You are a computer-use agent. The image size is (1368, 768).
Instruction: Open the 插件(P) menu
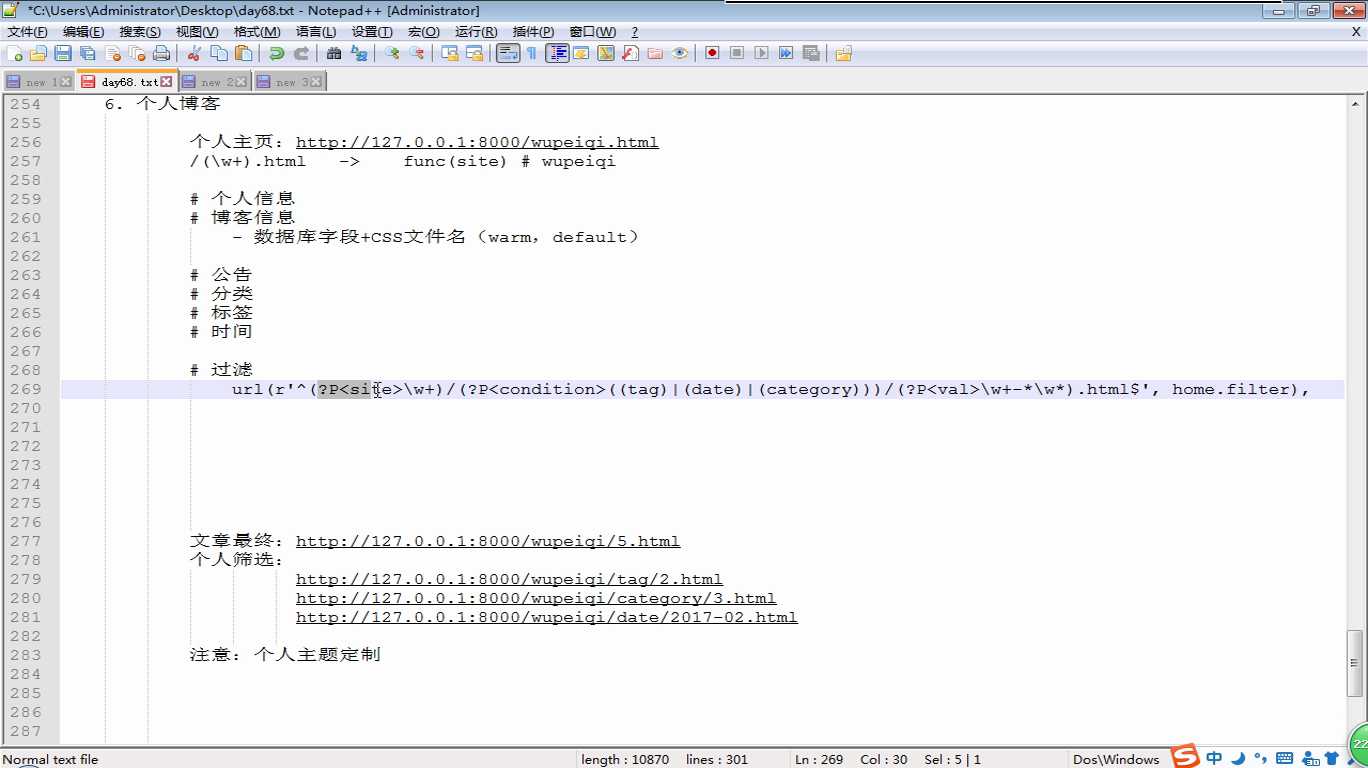point(533,32)
